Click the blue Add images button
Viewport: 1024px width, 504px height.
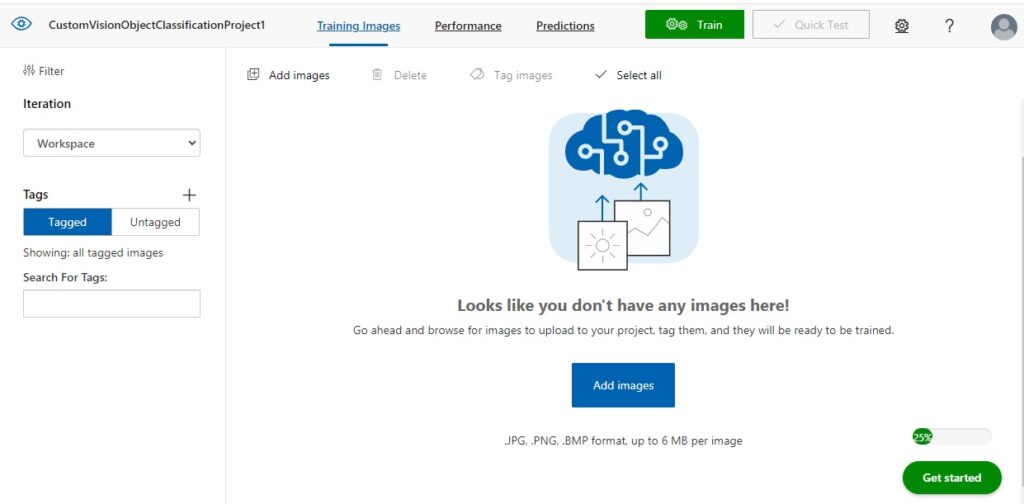coord(623,385)
